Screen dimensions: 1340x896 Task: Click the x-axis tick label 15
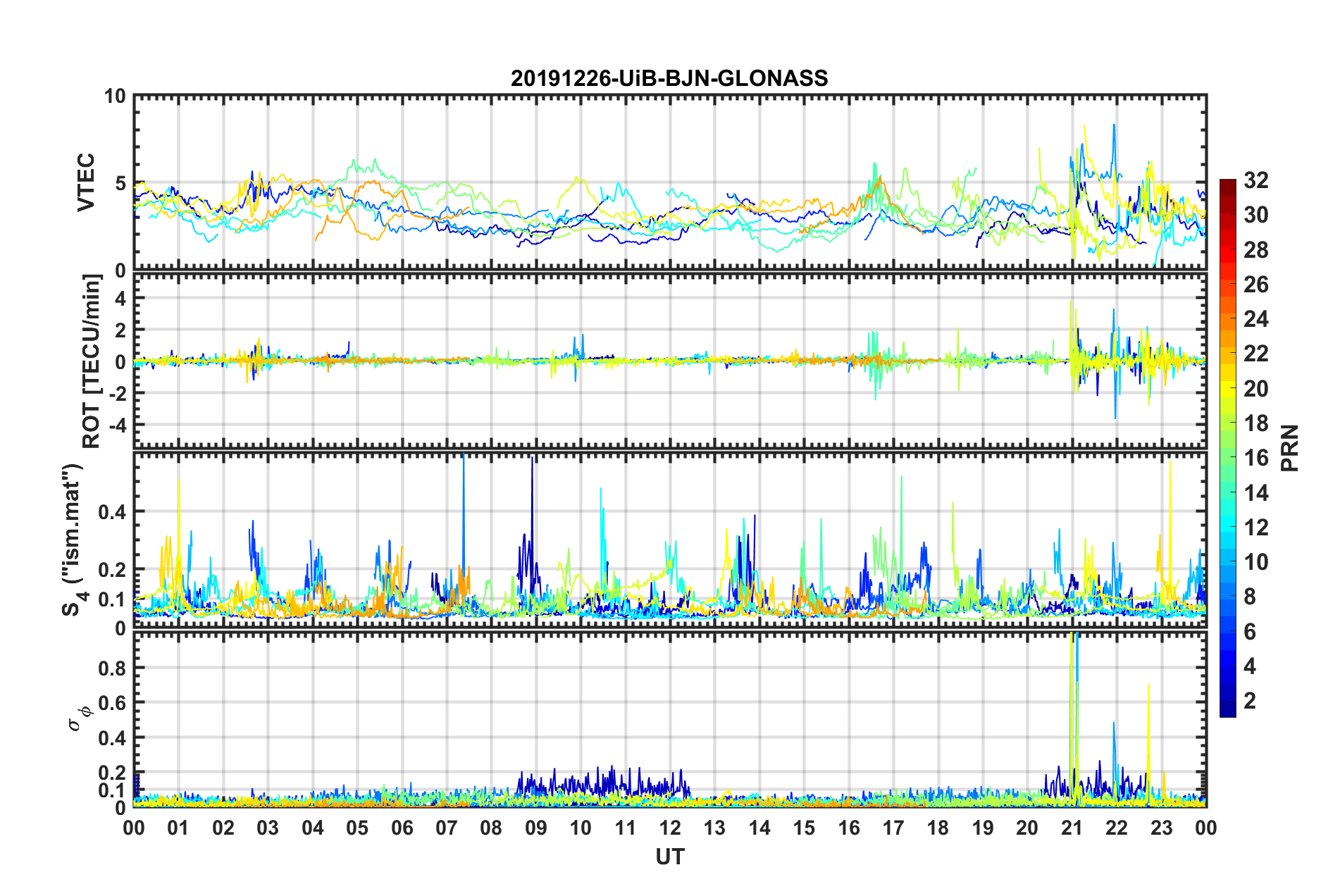(x=804, y=828)
